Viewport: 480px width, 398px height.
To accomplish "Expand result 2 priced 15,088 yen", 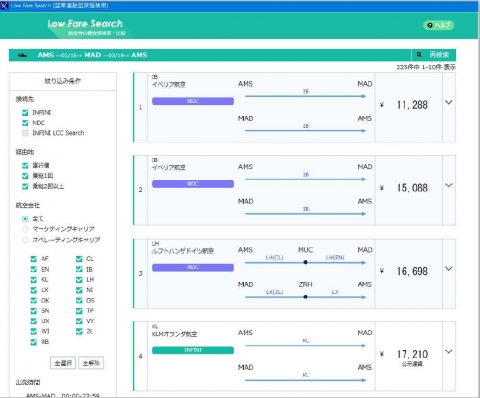I will [x=449, y=185].
